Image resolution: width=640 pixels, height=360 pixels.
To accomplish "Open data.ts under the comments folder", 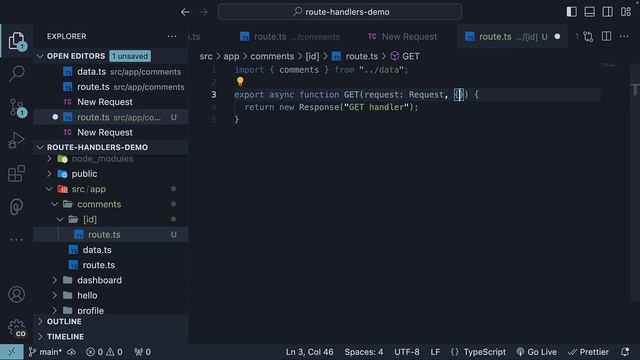I will 111,250.
